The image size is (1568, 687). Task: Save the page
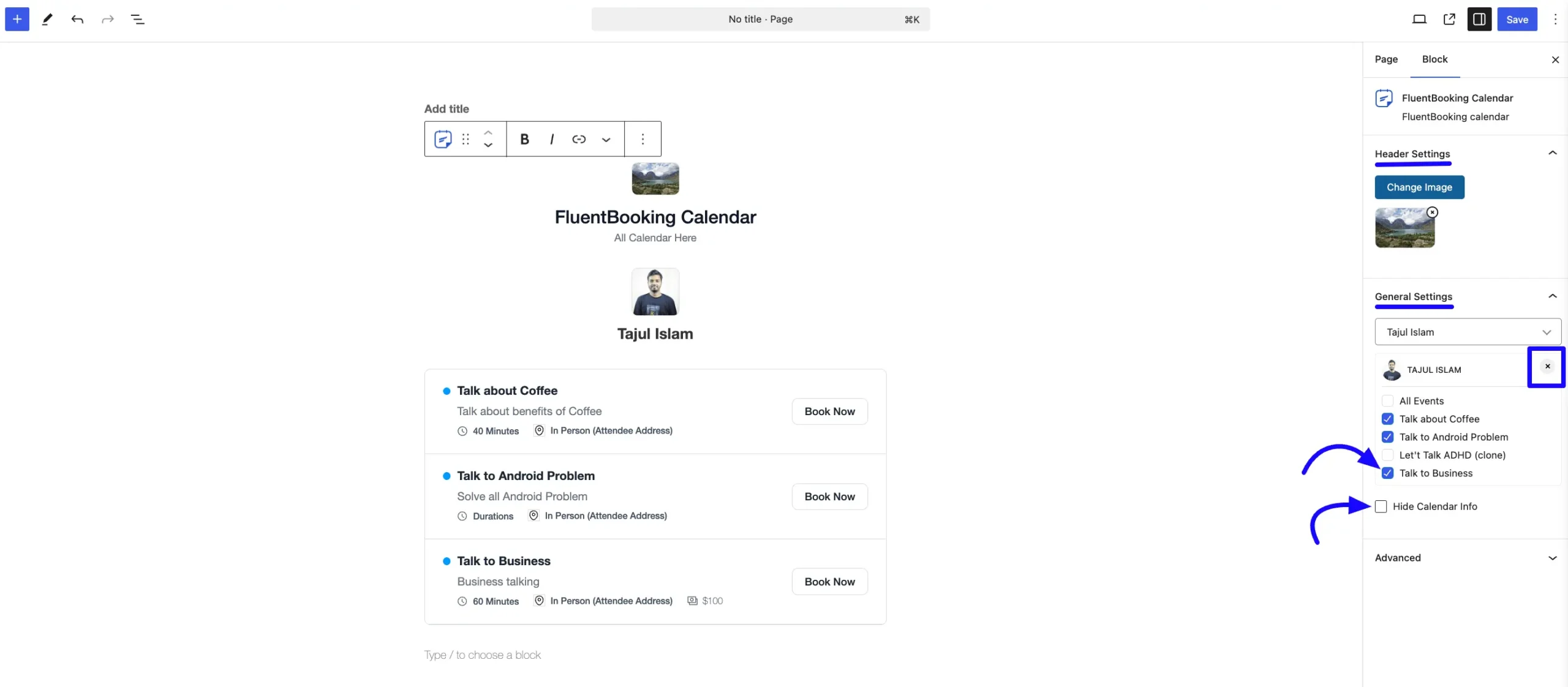(1517, 19)
